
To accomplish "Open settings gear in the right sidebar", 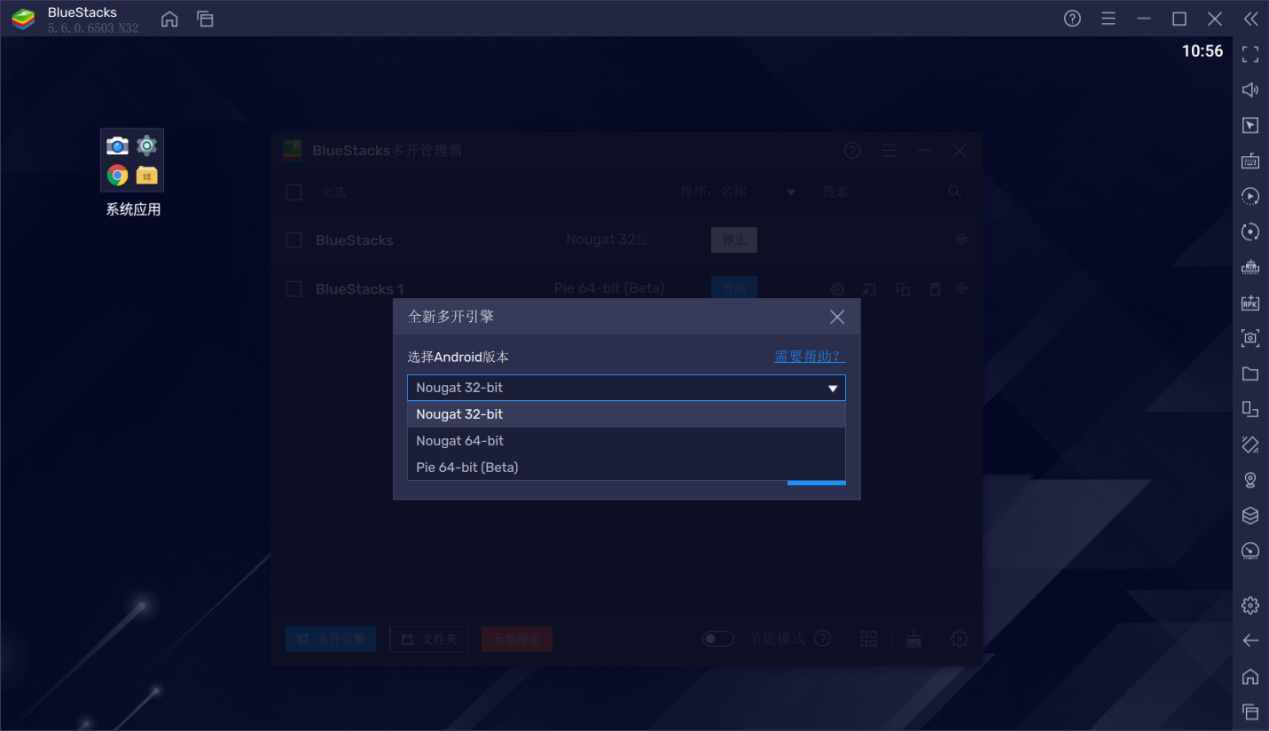I will point(1250,605).
